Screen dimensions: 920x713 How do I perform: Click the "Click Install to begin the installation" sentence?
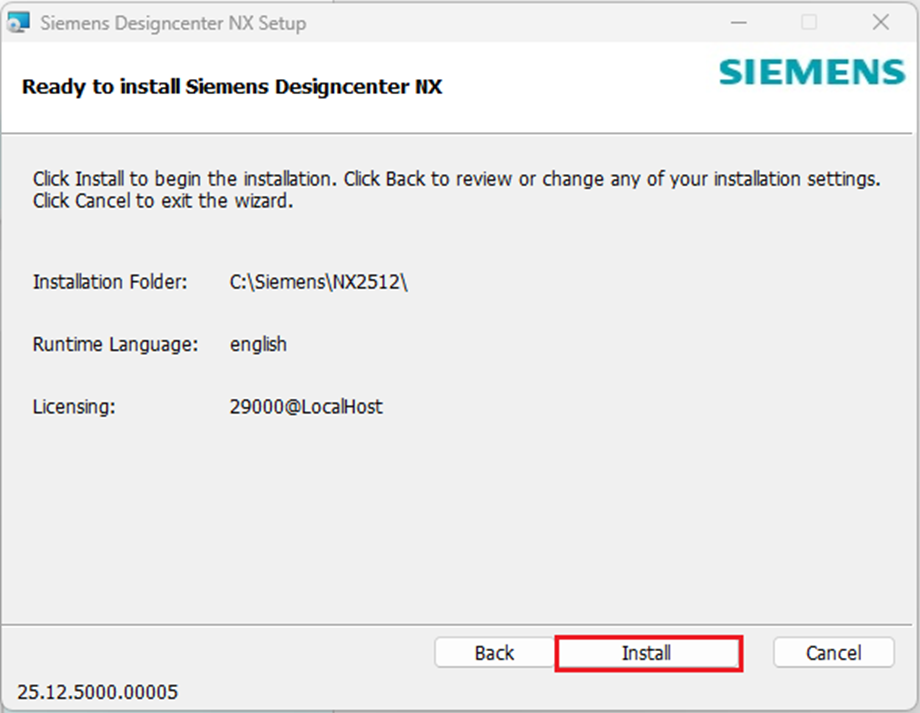(186, 180)
